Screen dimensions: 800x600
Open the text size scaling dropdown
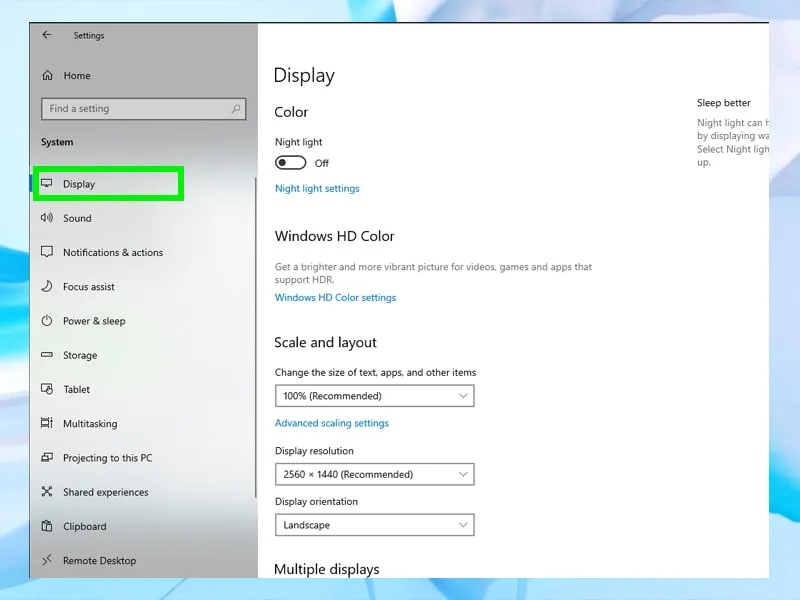click(374, 396)
